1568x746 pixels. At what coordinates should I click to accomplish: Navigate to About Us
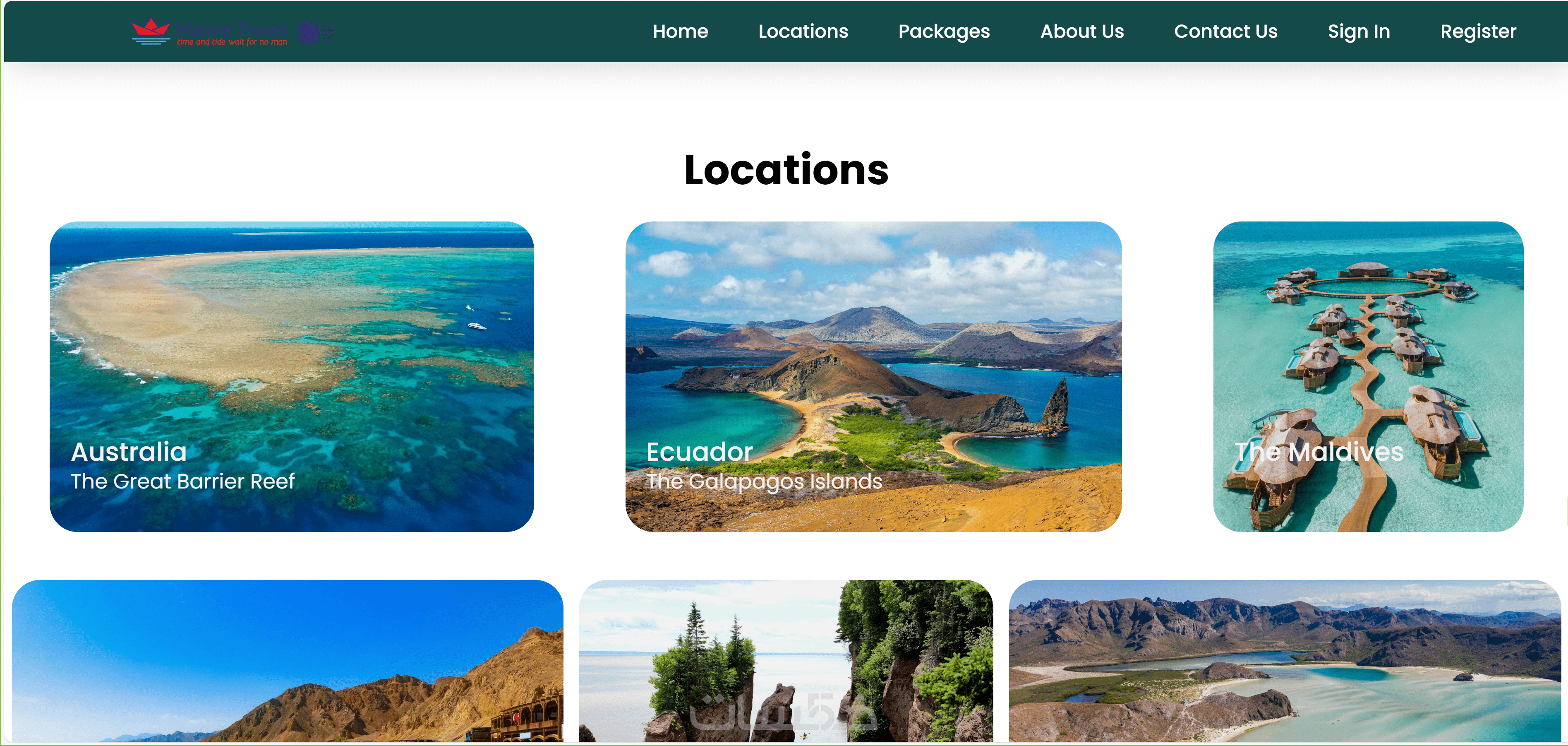(1081, 31)
